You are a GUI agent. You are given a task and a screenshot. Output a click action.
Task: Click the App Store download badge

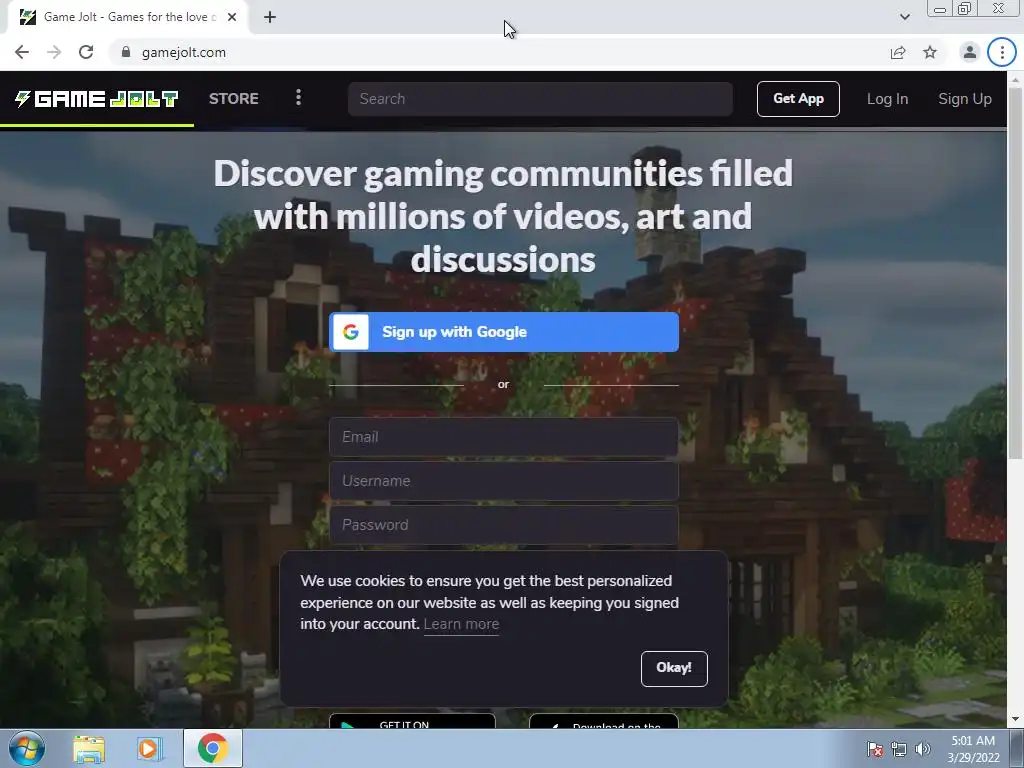(x=603, y=721)
